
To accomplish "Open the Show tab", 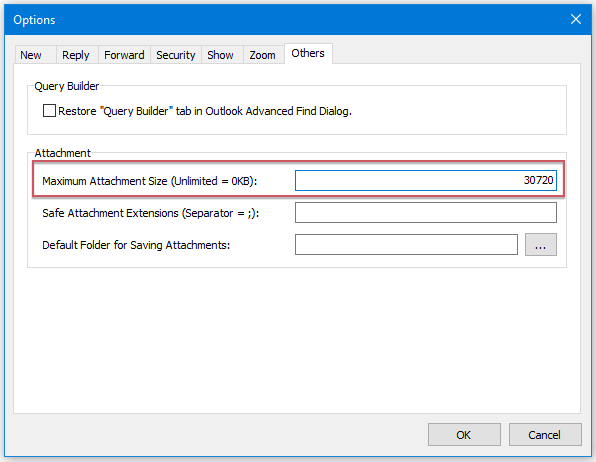I will tap(222, 55).
